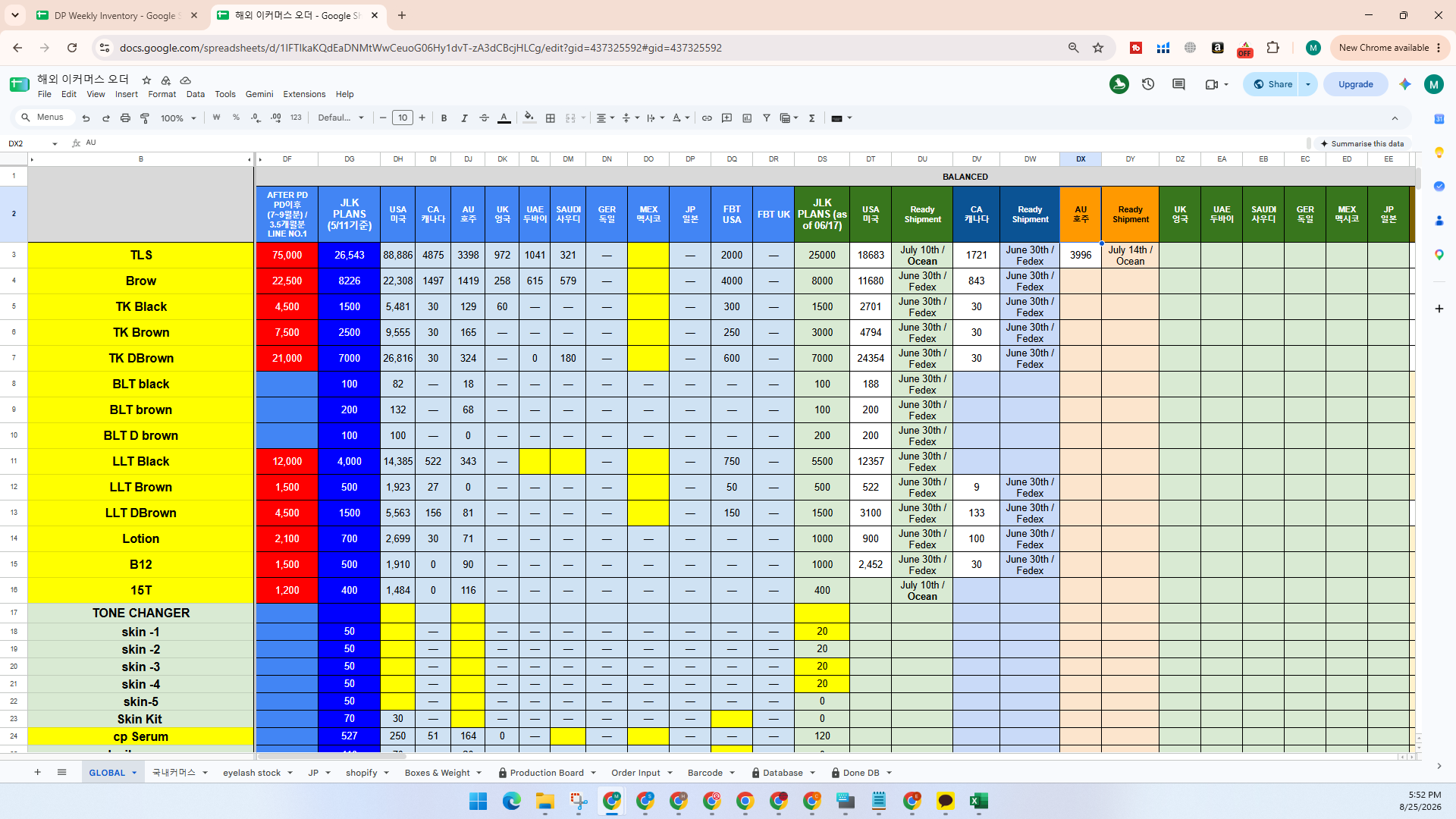Decrease font size with minus button
1456x819 pixels.
(383, 118)
